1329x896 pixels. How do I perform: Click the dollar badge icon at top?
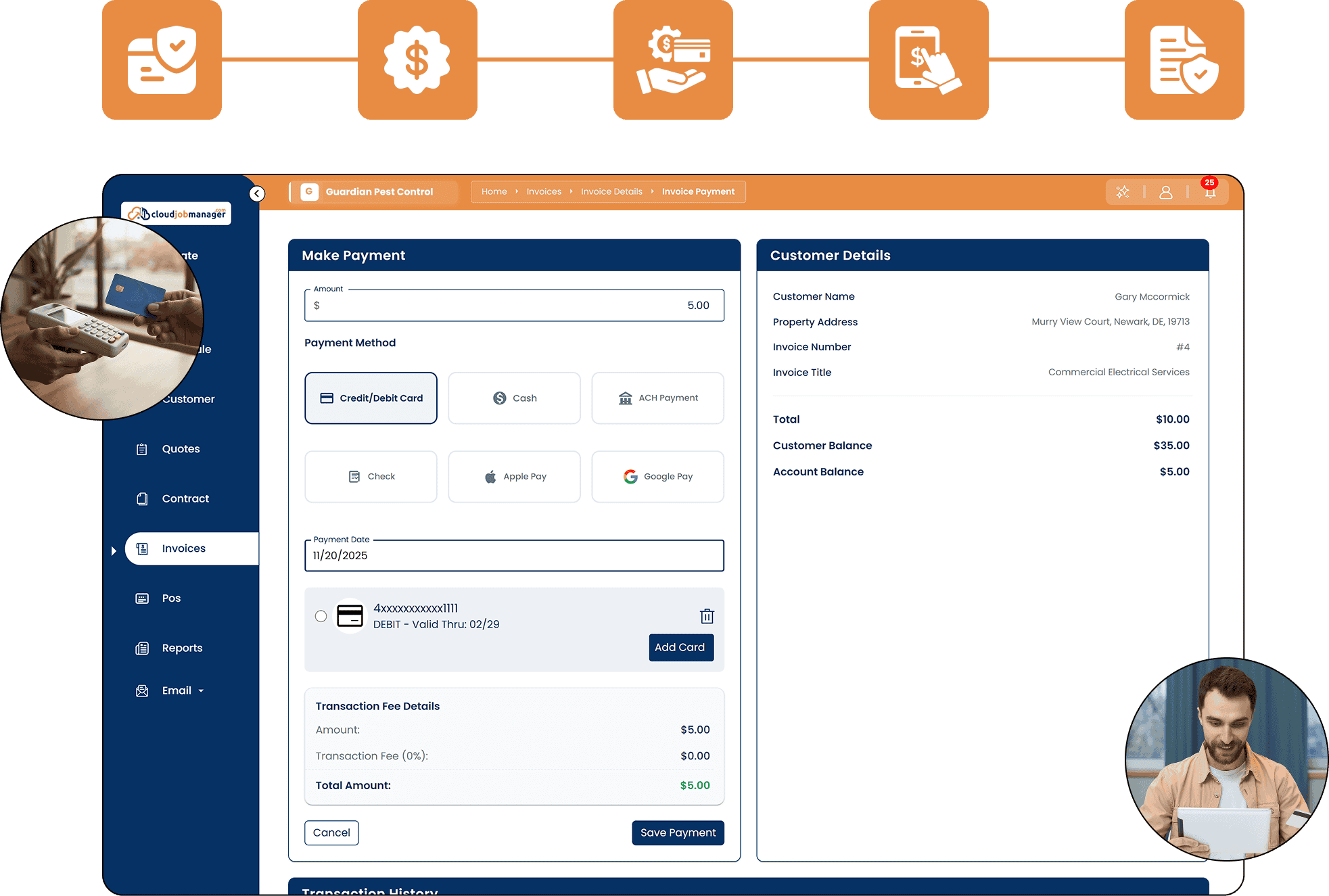[417, 60]
